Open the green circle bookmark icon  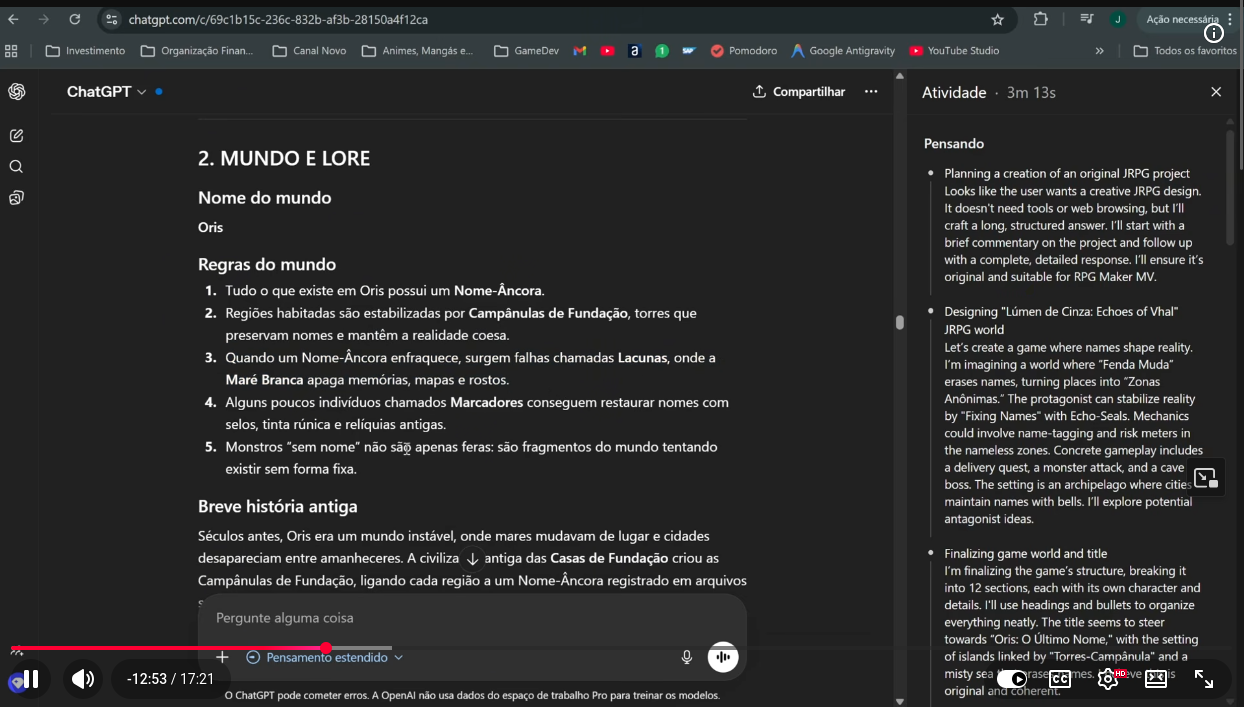[x=662, y=50]
